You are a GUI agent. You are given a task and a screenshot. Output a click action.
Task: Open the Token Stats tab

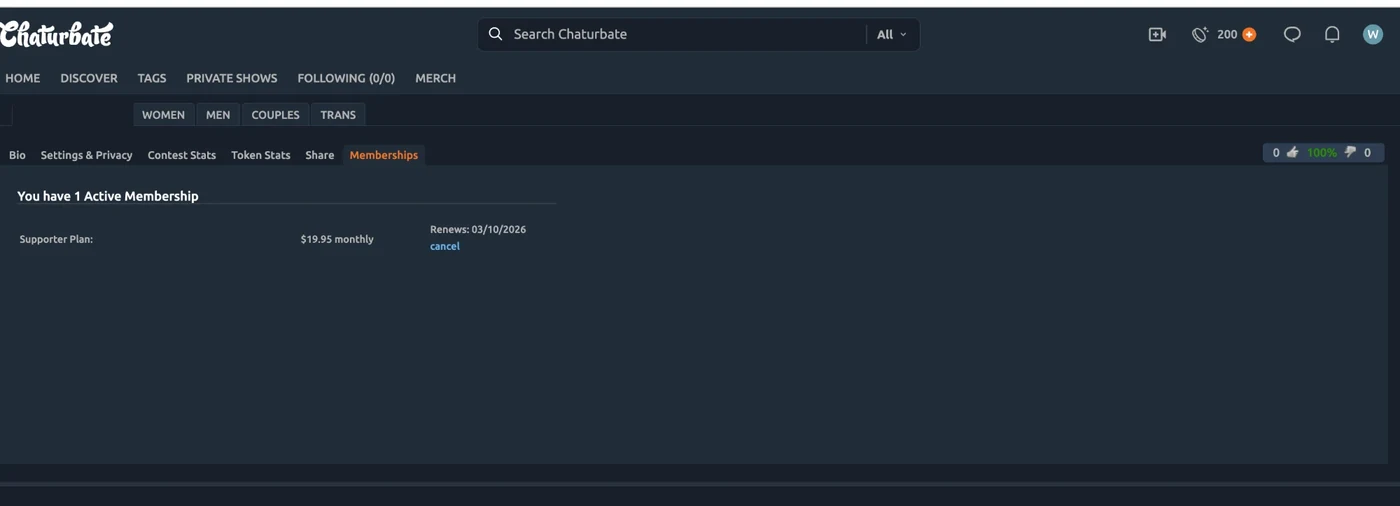(261, 155)
